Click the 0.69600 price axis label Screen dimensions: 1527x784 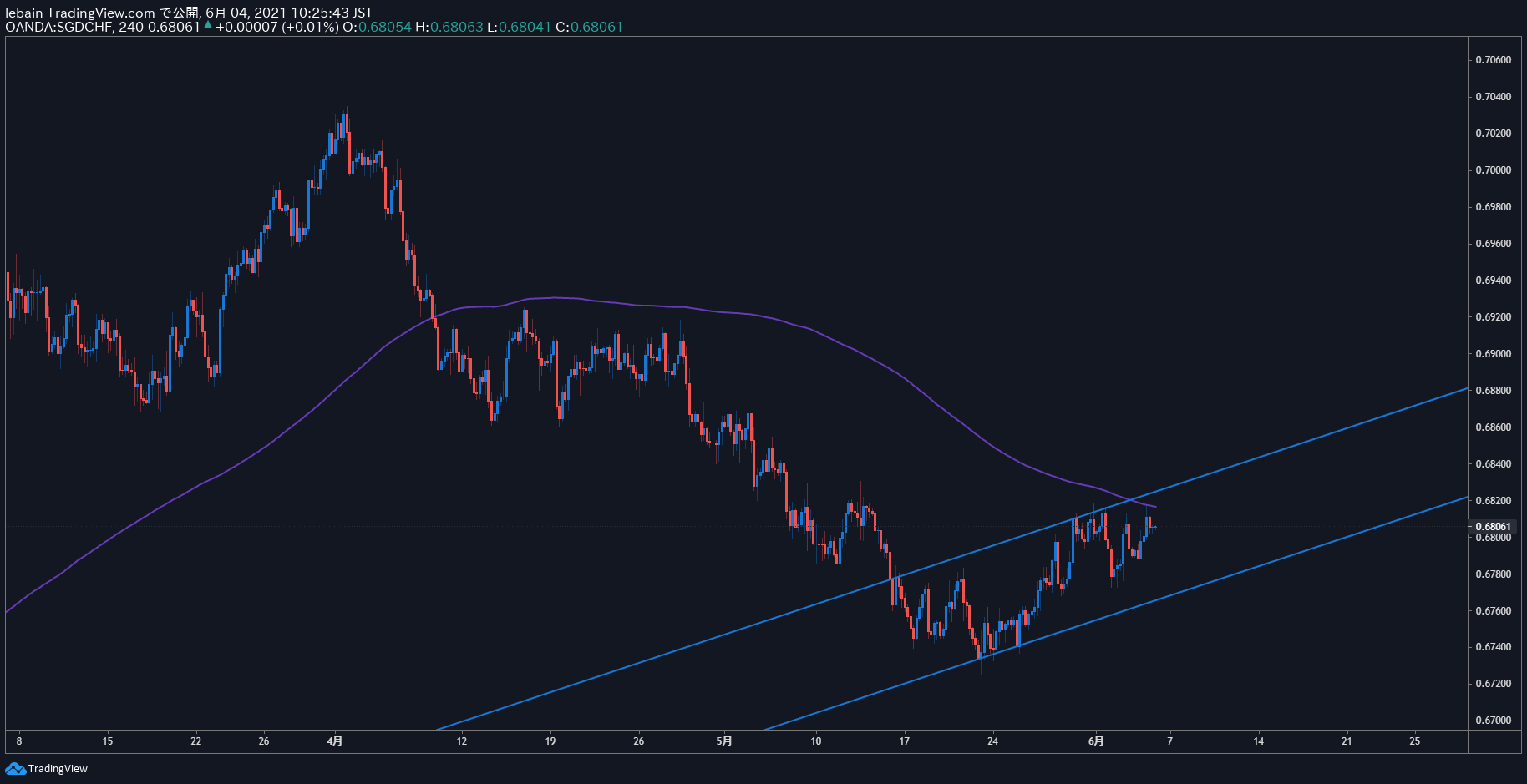1493,244
